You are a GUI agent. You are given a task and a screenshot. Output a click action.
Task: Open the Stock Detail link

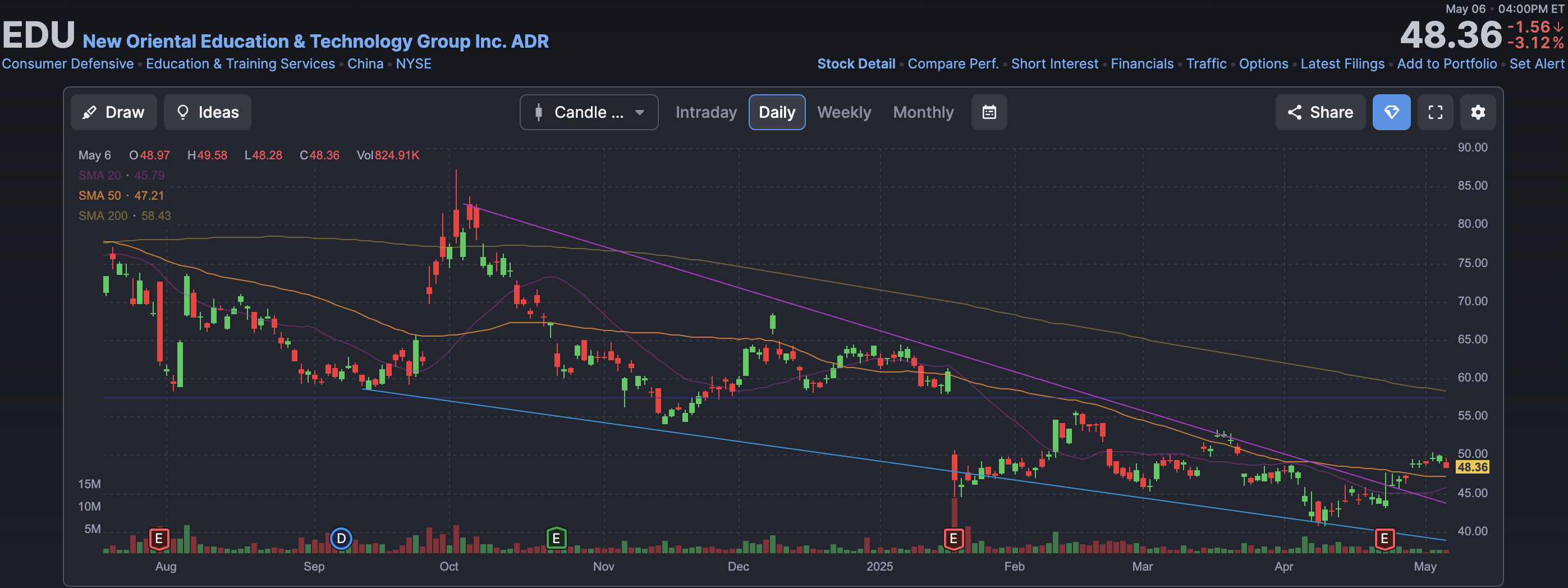pyautogui.click(x=856, y=64)
